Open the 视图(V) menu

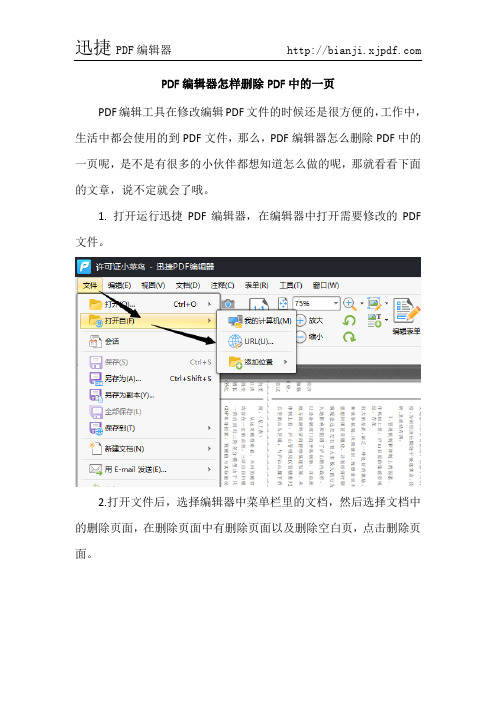(x=153, y=285)
